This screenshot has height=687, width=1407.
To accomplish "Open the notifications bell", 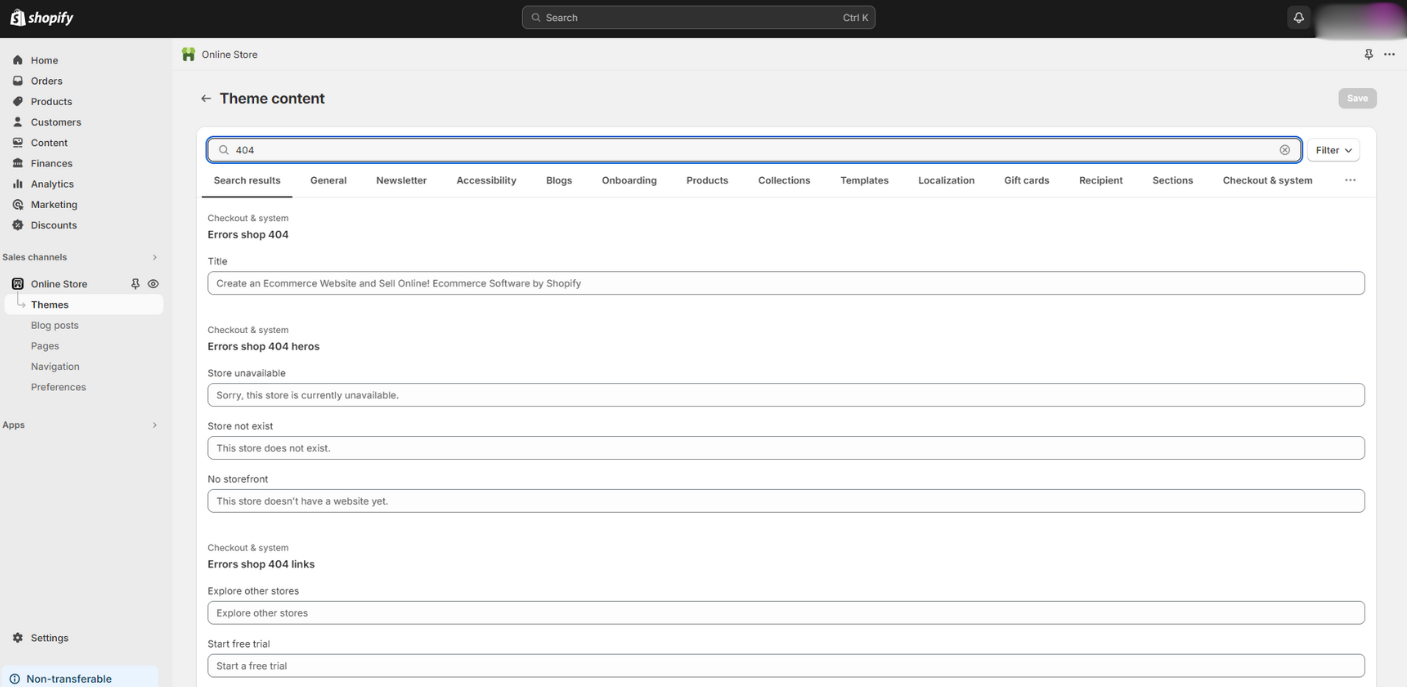I will [x=1298, y=18].
